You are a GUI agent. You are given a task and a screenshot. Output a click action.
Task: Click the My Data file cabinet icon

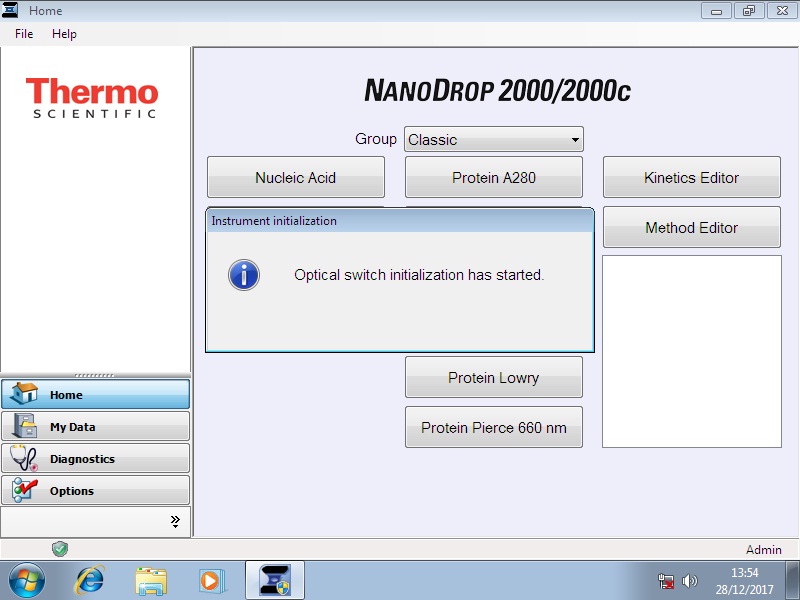click(24, 426)
